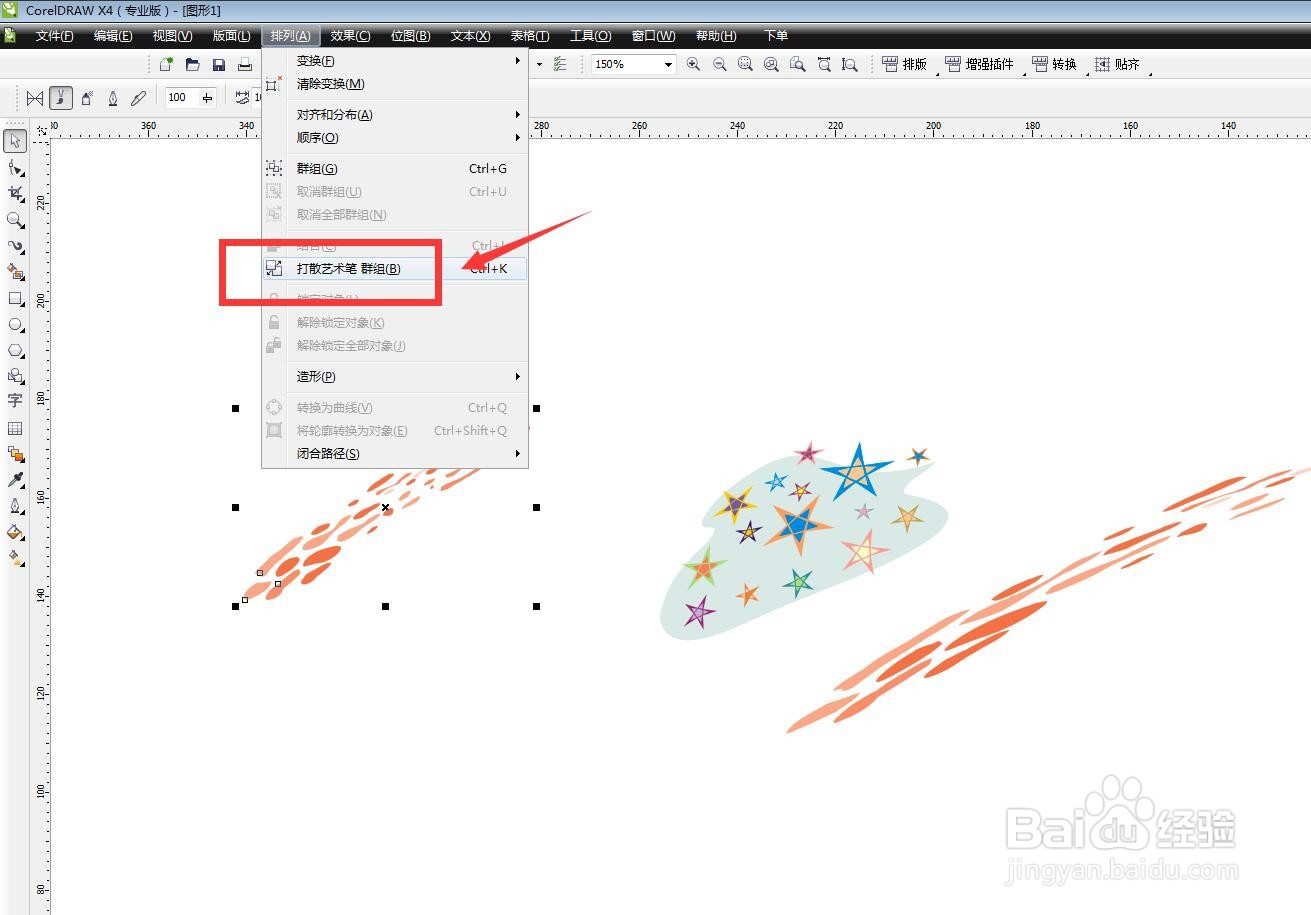The height and width of the screenshot is (915, 1311).
Task: Choose 打散艺术笔 群组(B) menu item
Action: coord(395,269)
